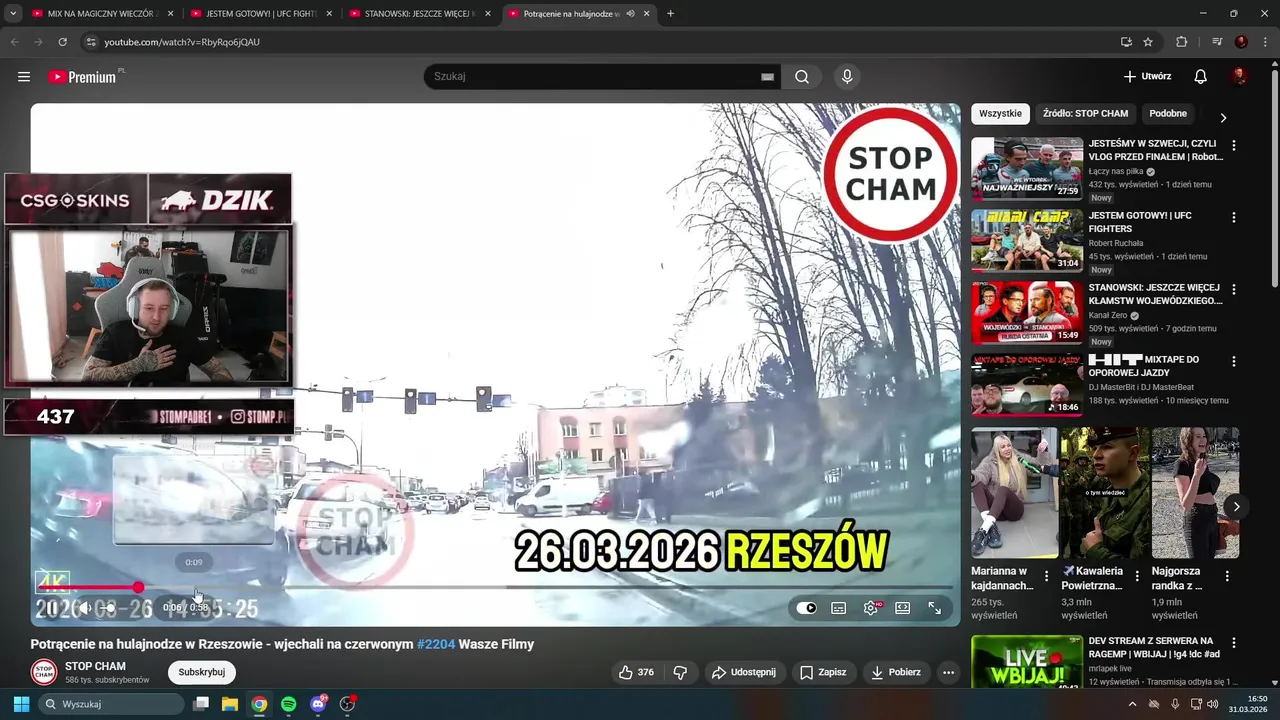Open more actions menu below the video
This screenshot has width=1280, height=720.
click(948, 672)
